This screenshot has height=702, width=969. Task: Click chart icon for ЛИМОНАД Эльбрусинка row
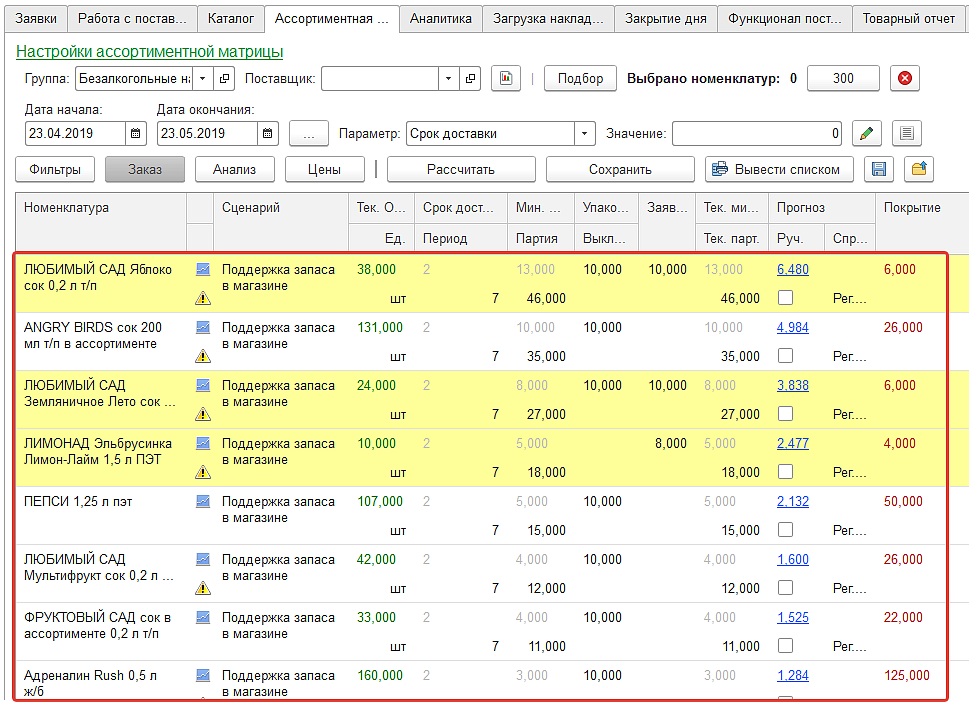pos(203,444)
